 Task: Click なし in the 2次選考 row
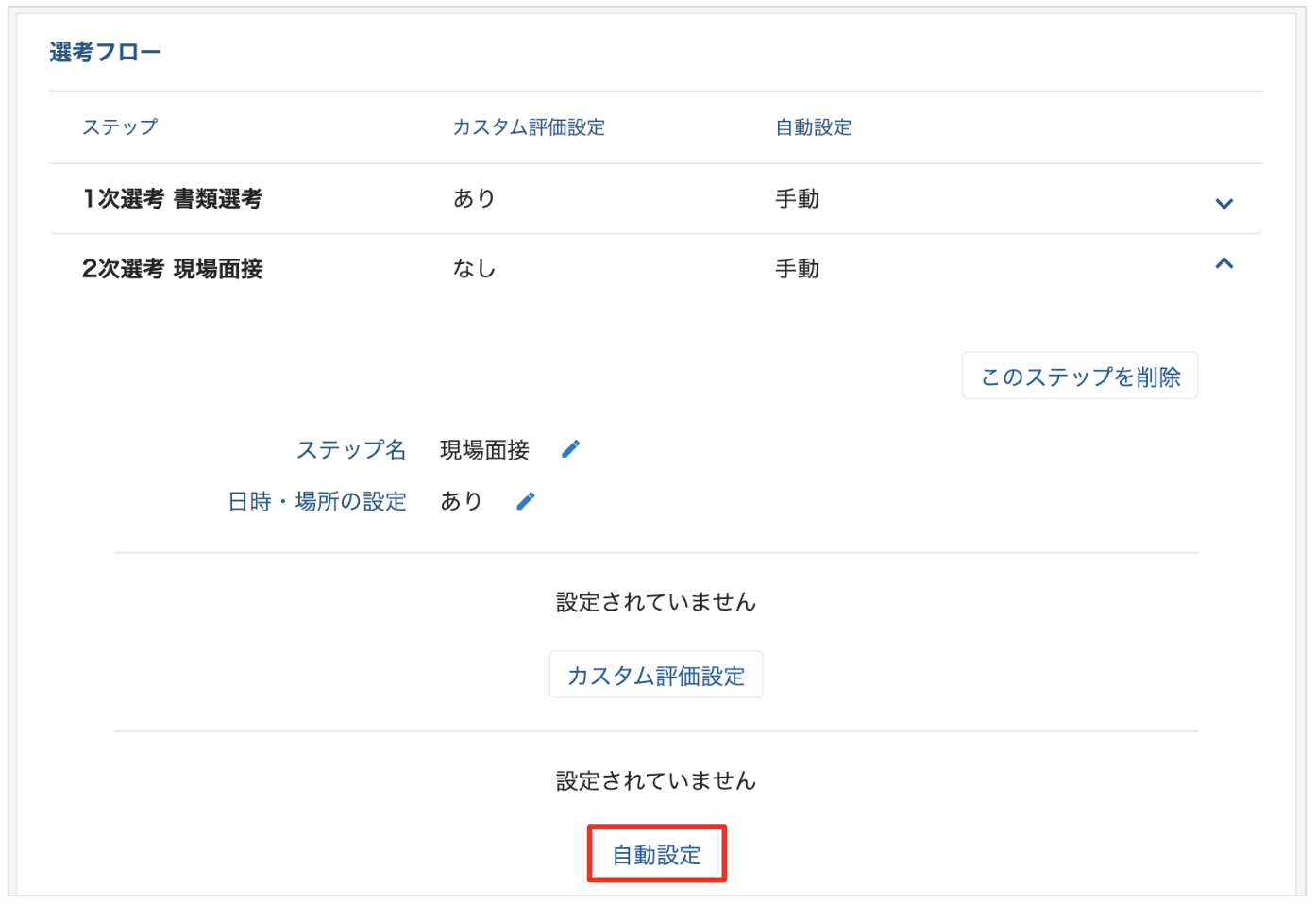[x=474, y=269]
